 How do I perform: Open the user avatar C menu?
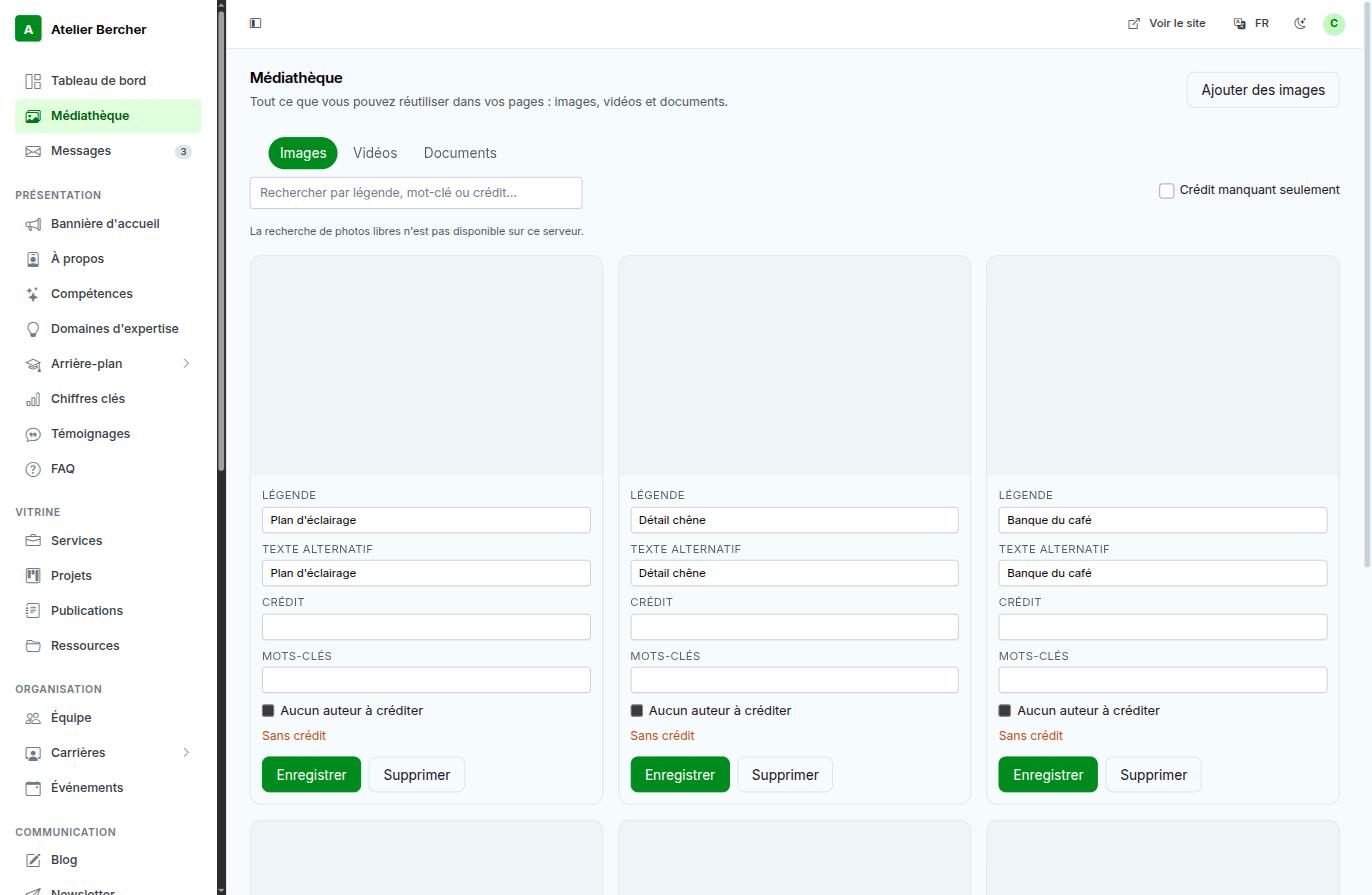[1334, 24]
